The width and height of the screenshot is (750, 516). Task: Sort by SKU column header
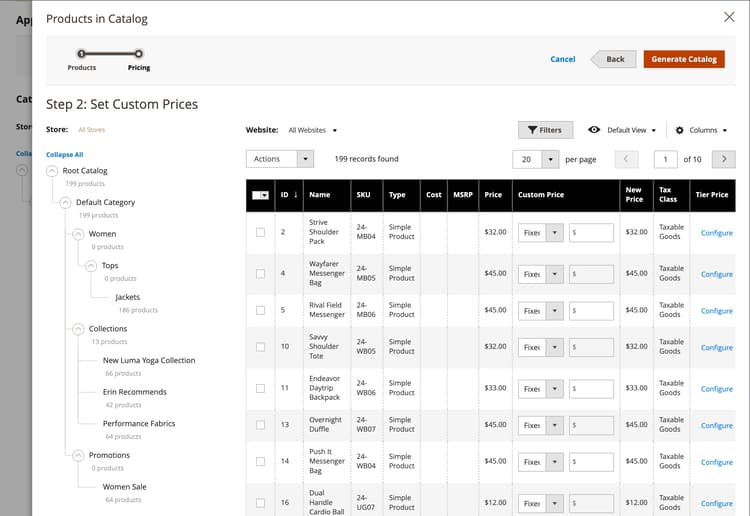(x=366, y=195)
